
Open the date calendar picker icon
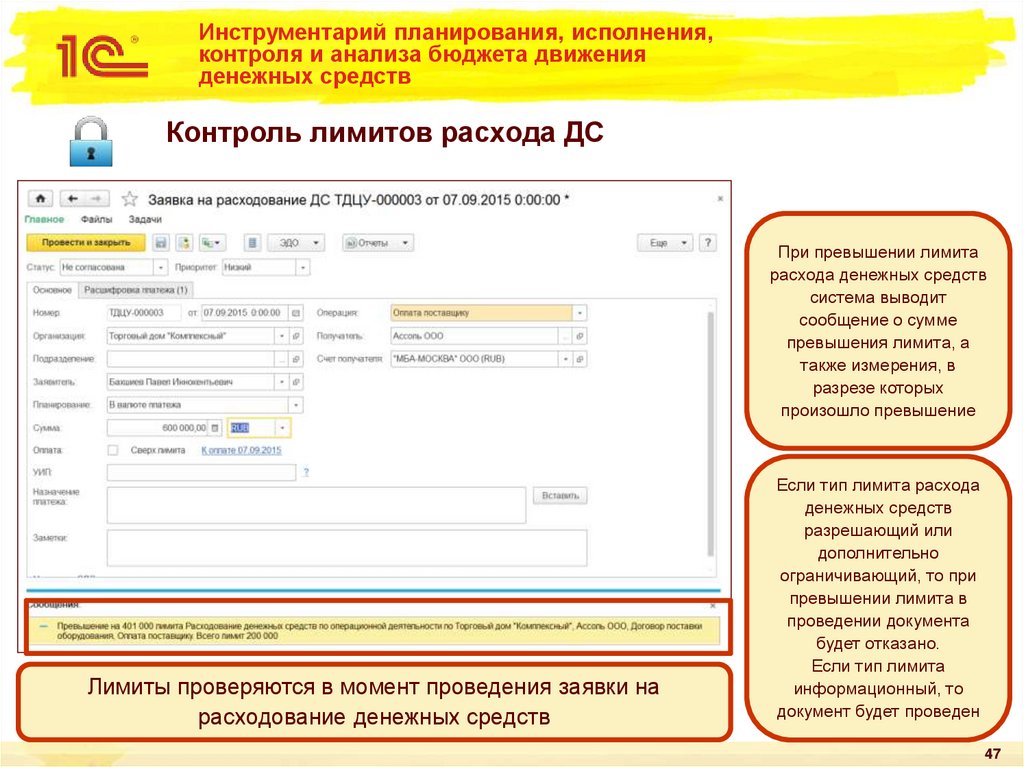click(x=296, y=313)
